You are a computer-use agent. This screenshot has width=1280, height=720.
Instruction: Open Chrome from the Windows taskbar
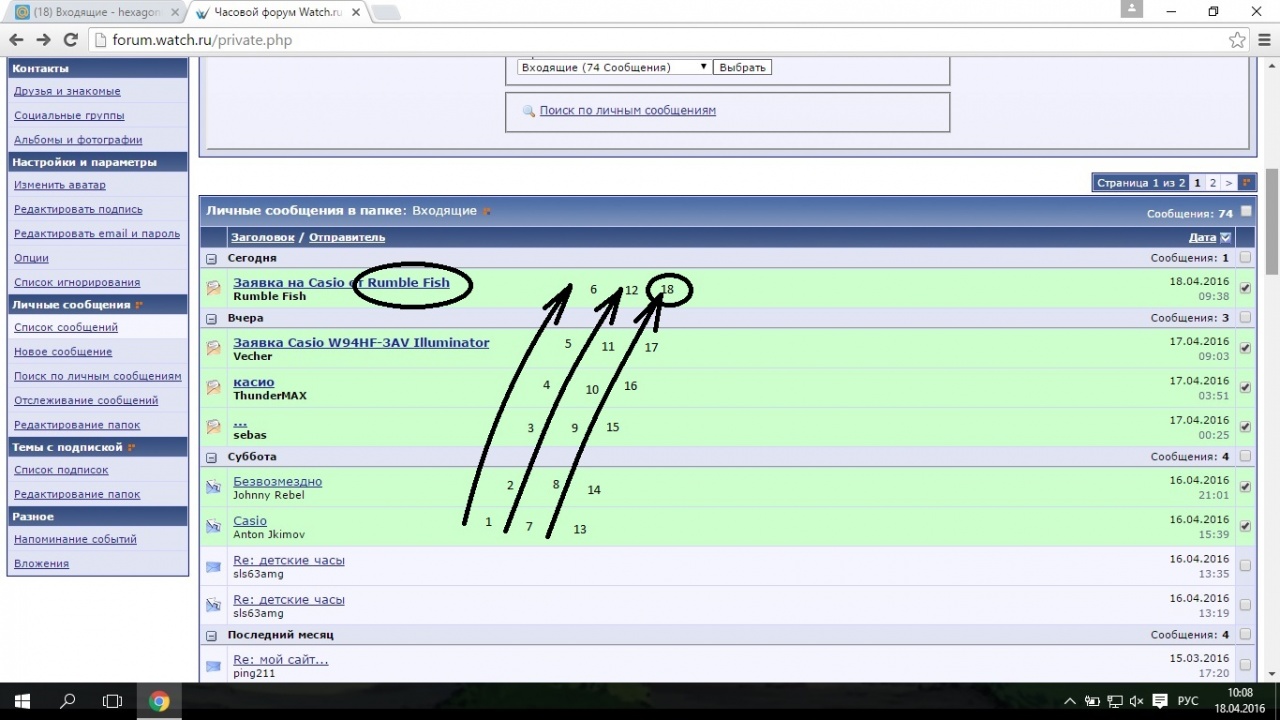(159, 701)
